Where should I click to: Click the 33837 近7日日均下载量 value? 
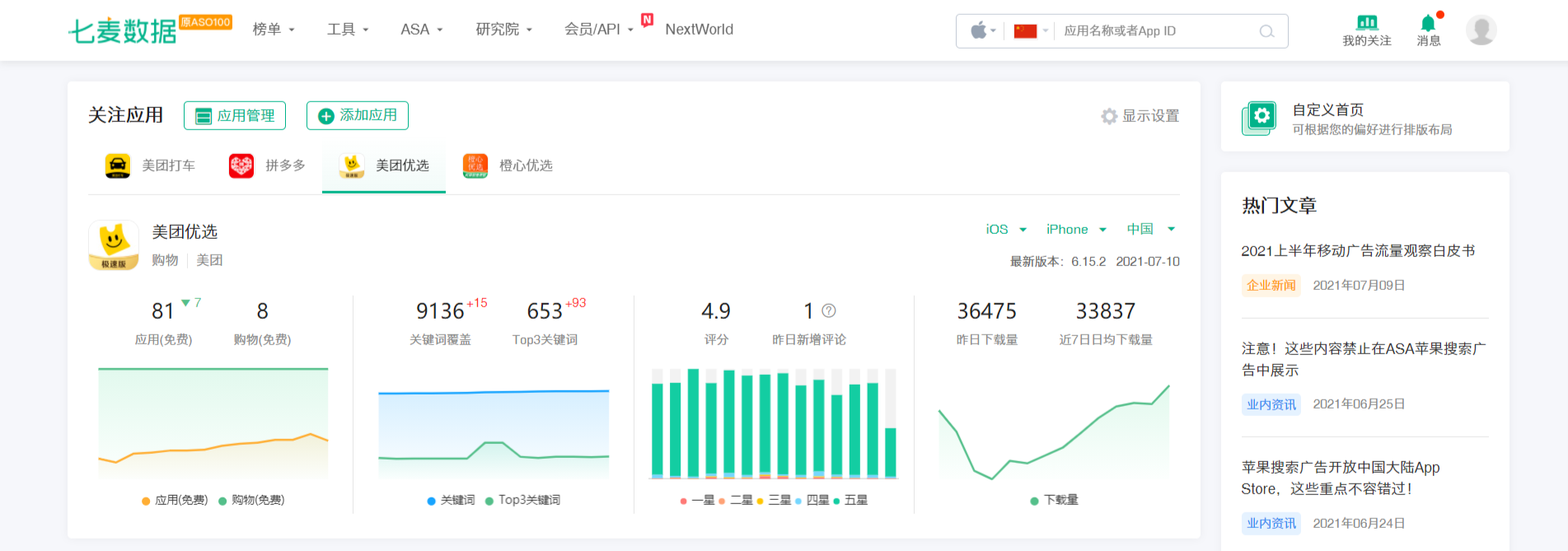tap(1106, 311)
